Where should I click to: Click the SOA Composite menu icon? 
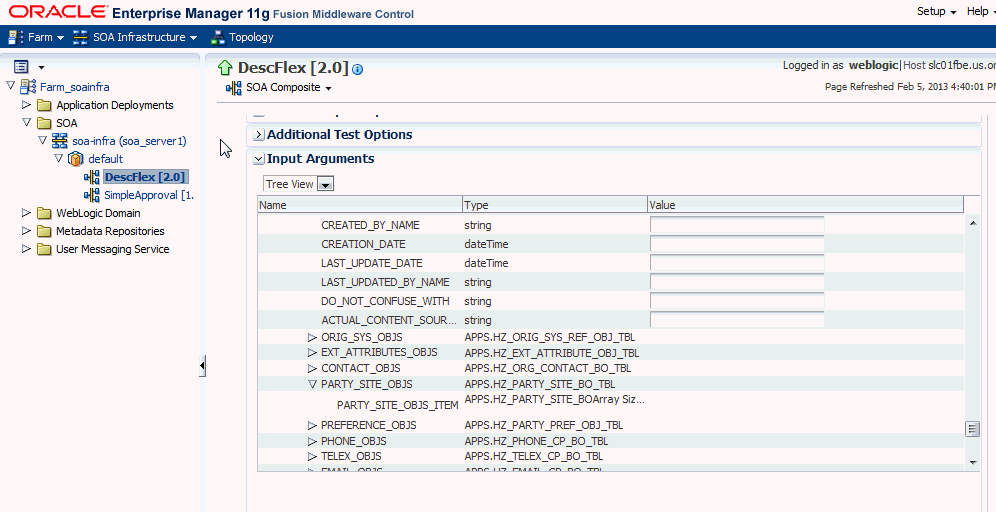(234, 88)
